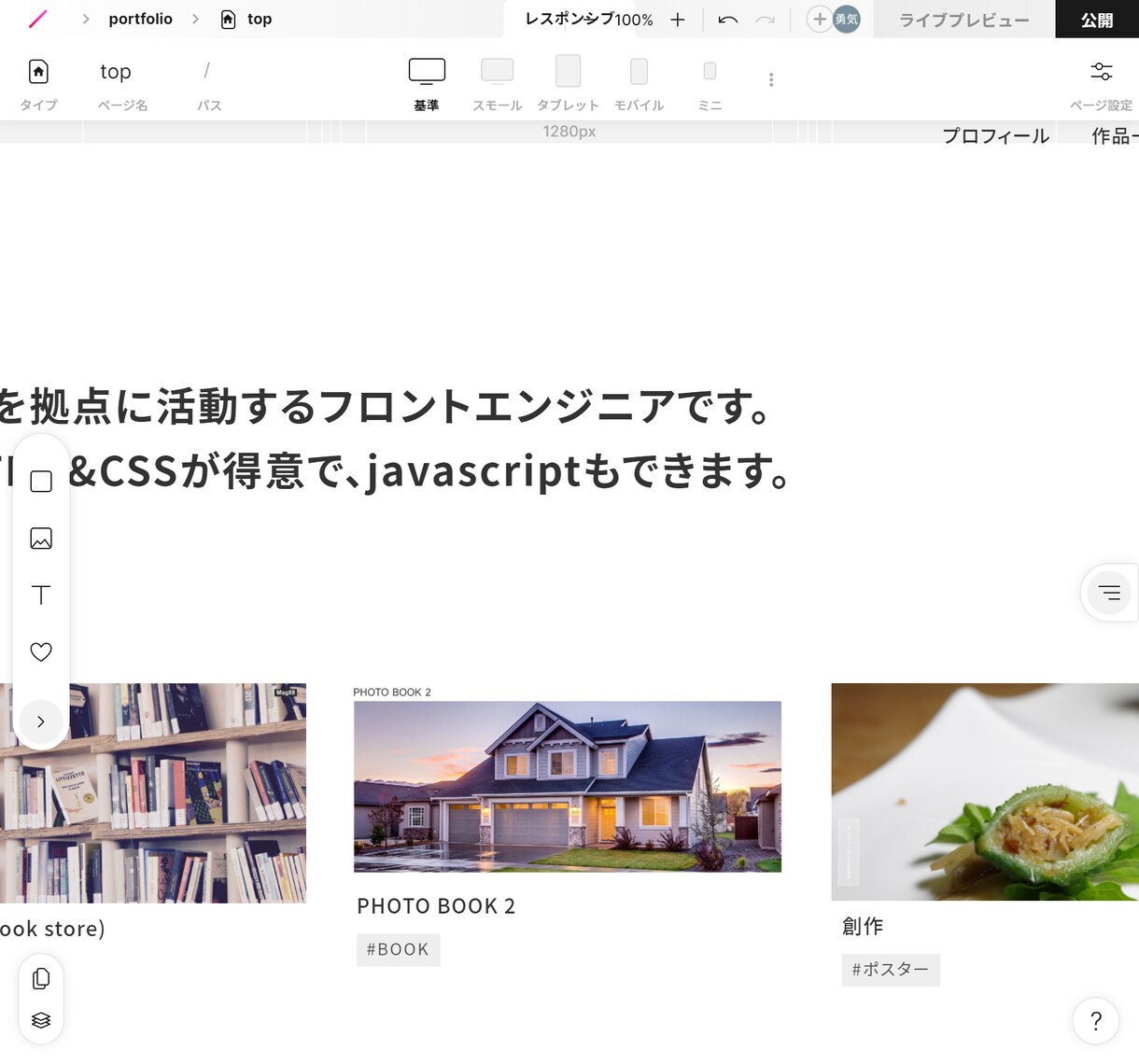Select the タブレット breakpoint
Screen dimensions: 1139x1064
(568, 82)
